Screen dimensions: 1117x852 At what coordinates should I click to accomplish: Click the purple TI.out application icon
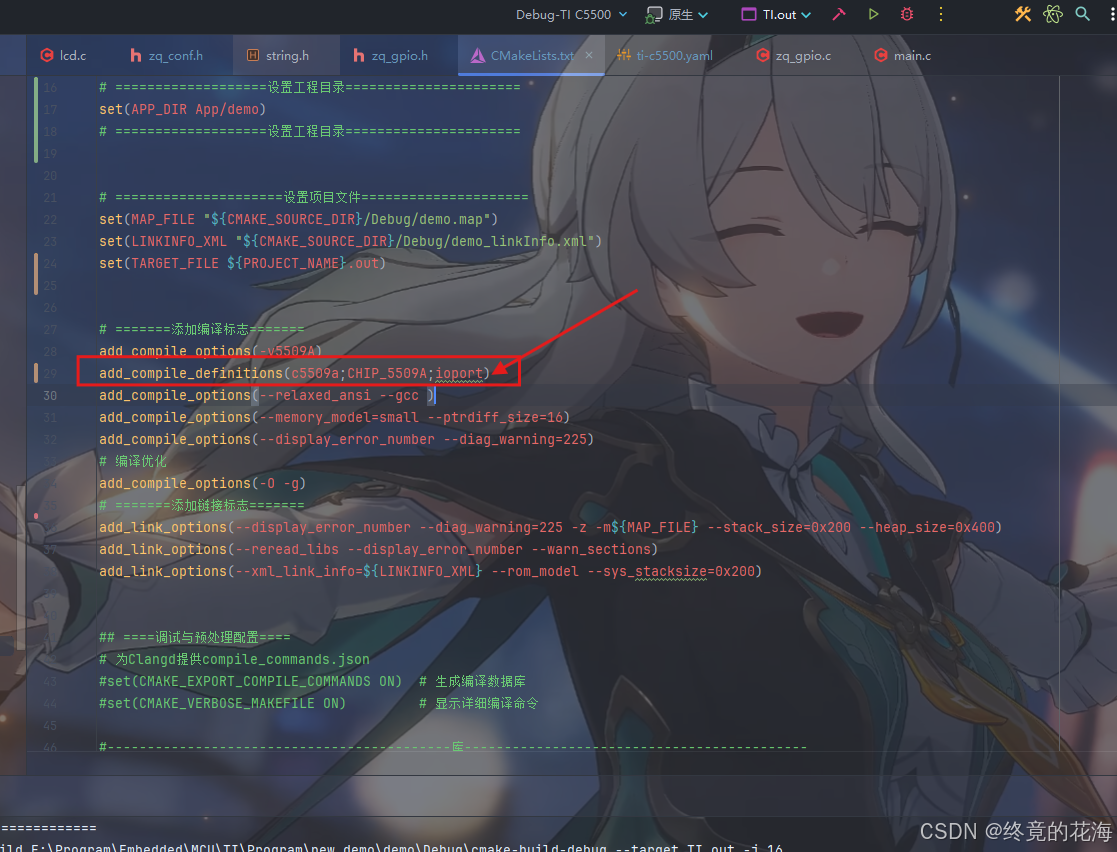pyautogui.click(x=749, y=14)
